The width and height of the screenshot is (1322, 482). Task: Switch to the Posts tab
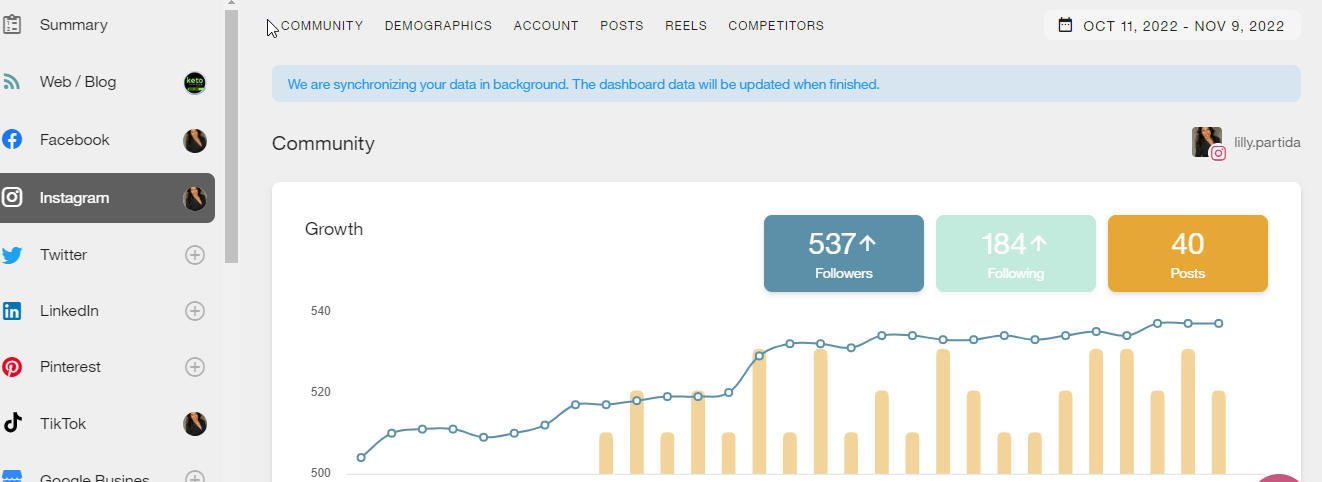[x=622, y=26]
